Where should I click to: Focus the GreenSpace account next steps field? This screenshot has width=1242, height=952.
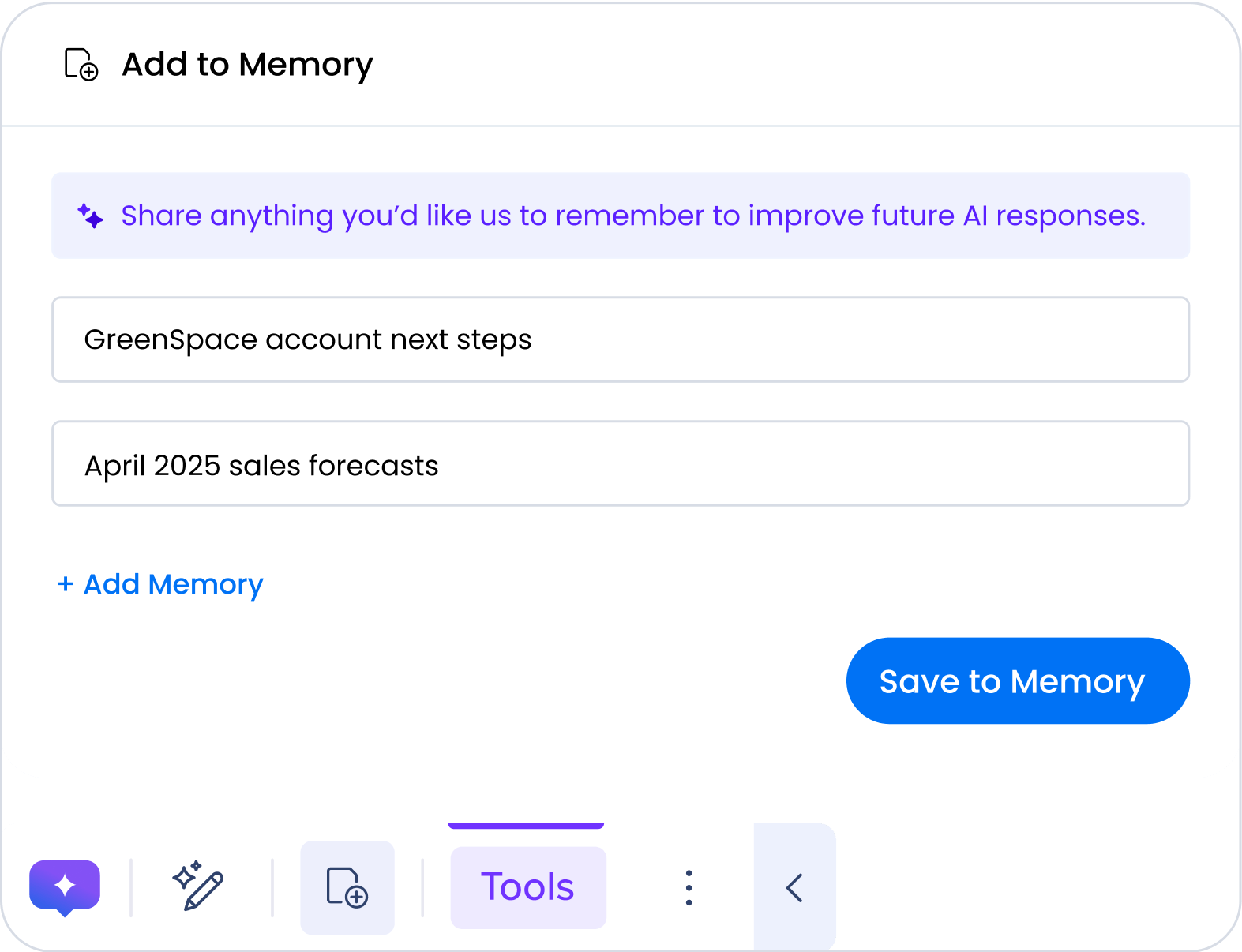pyautogui.click(x=620, y=339)
